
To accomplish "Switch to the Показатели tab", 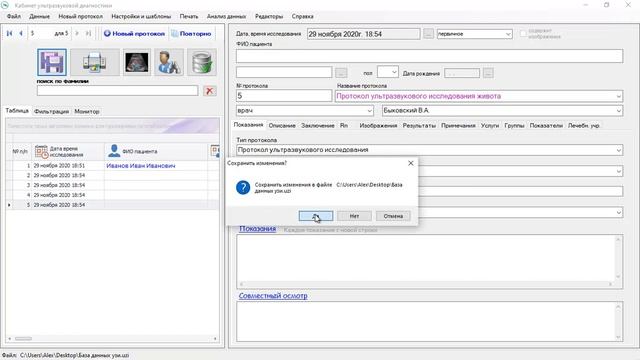I will tap(546, 126).
